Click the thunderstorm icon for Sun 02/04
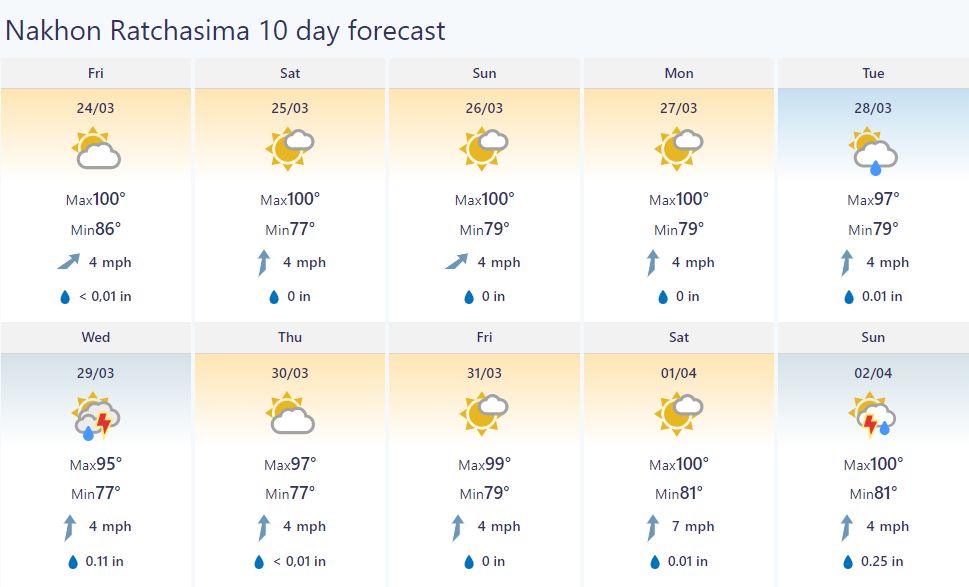969x587 pixels. 873,414
